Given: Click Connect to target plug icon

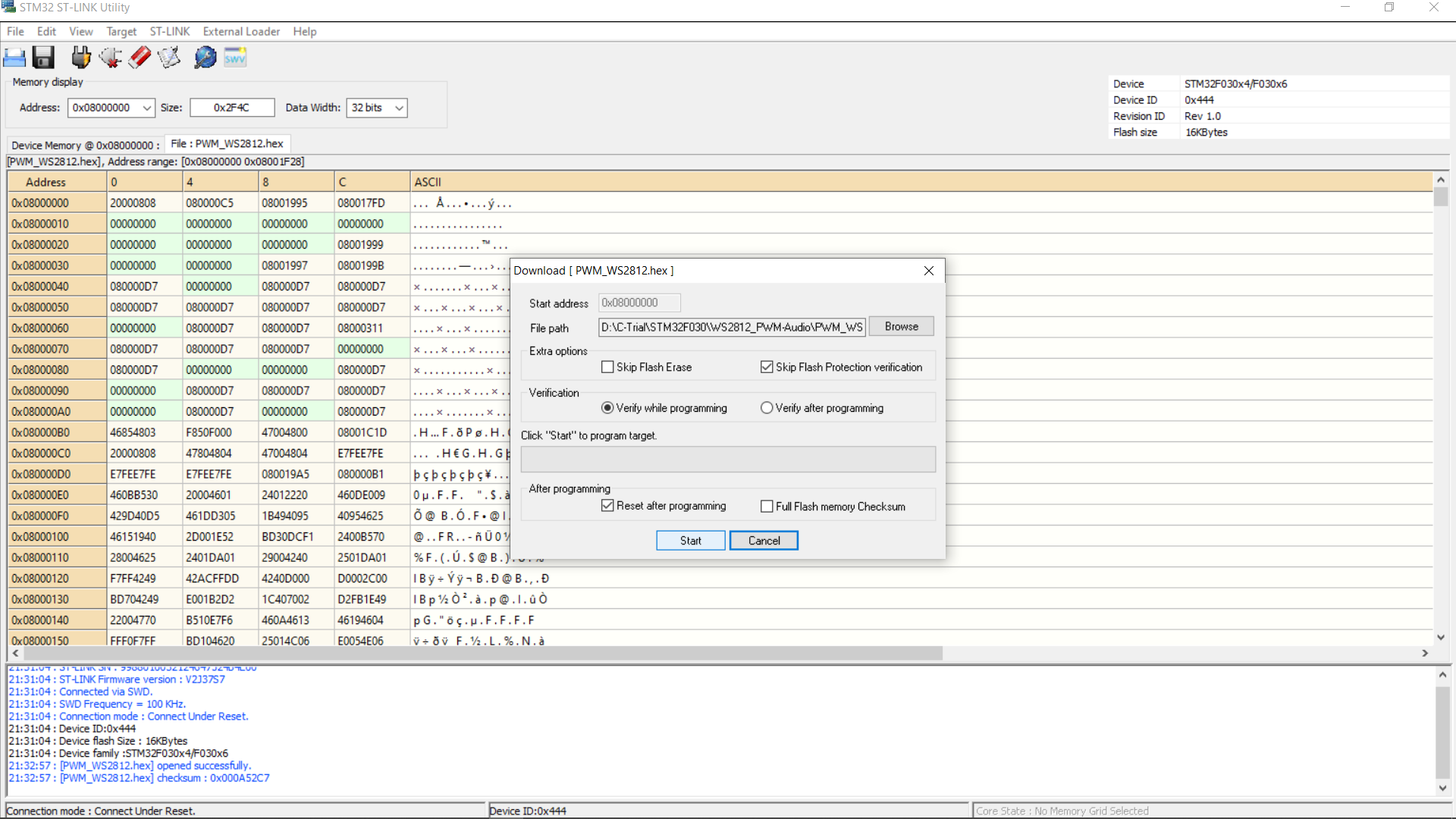Looking at the screenshot, I should 80,58.
